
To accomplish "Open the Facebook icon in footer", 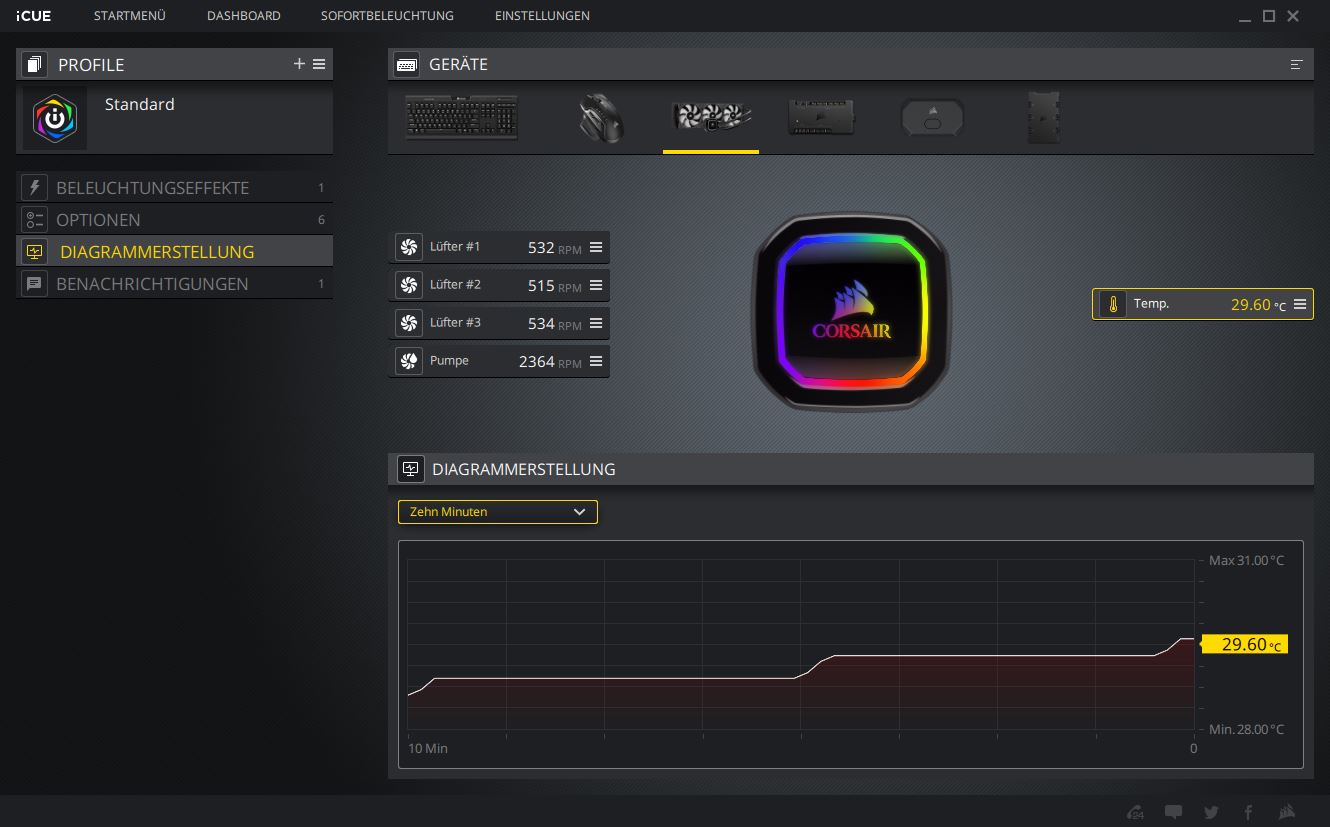I will click(x=1248, y=812).
